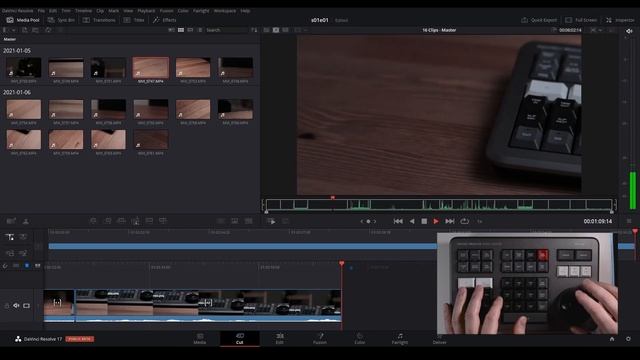The width and height of the screenshot is (640, 360).
Task: Switch to the Media page tab
Action: pos(200,338)
